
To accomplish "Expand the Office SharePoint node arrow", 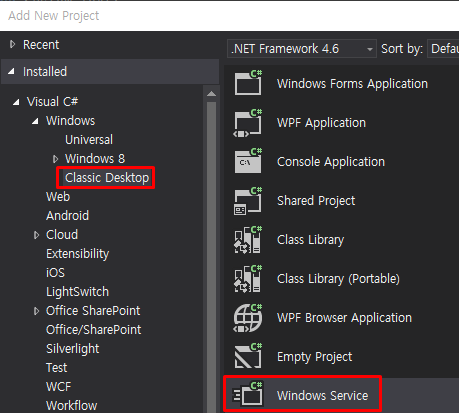I will (x=36, y=311).
